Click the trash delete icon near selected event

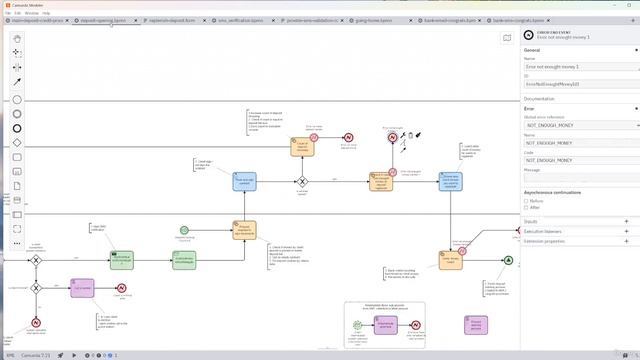pos(411,135)
